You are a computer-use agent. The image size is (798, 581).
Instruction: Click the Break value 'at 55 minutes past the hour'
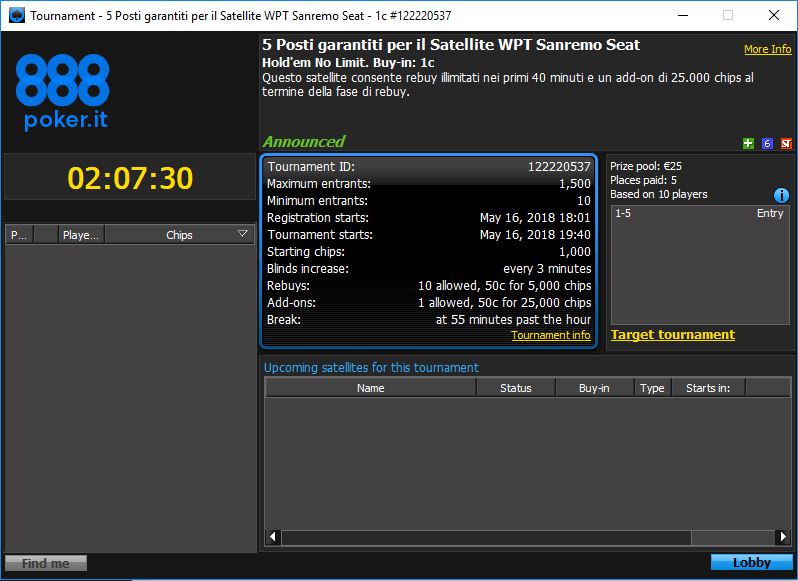point(513,320)
